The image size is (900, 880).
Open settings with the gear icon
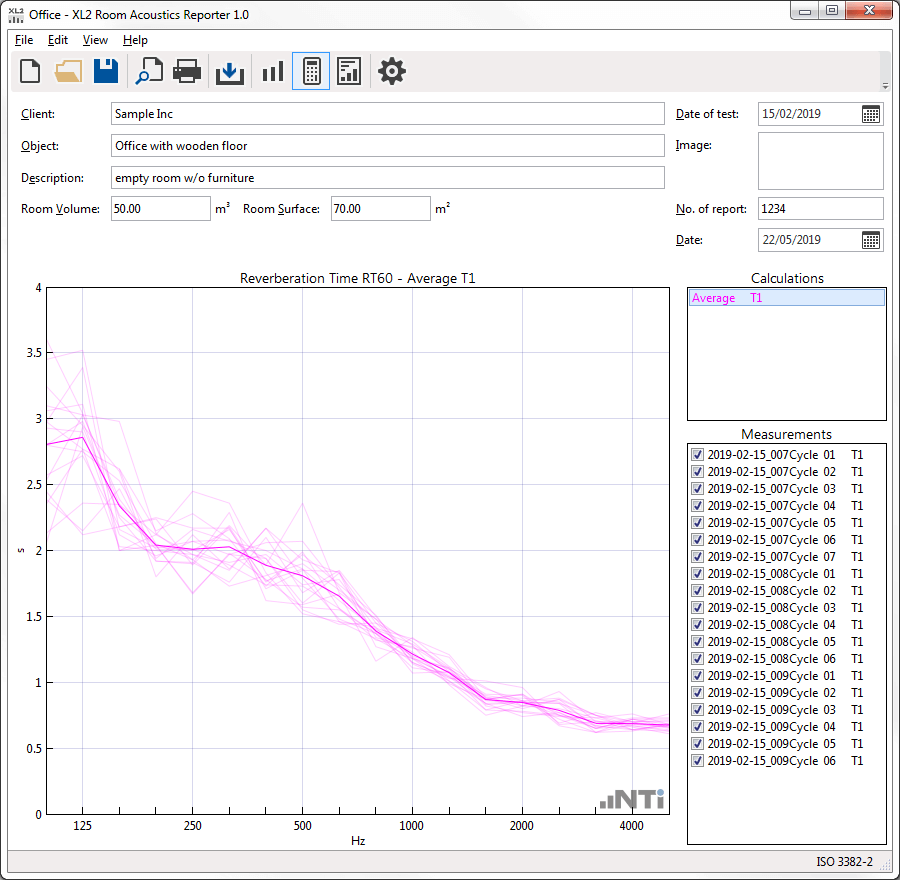[392, 72]
